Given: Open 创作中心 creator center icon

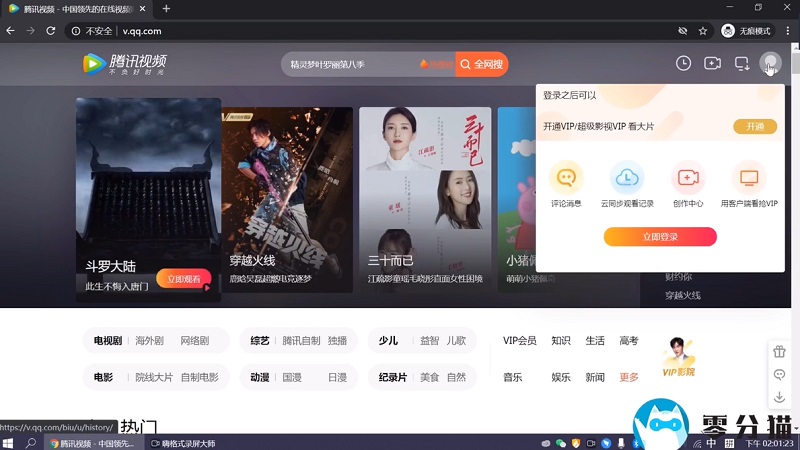Looking at the screenshot, I should pos(688,178).
